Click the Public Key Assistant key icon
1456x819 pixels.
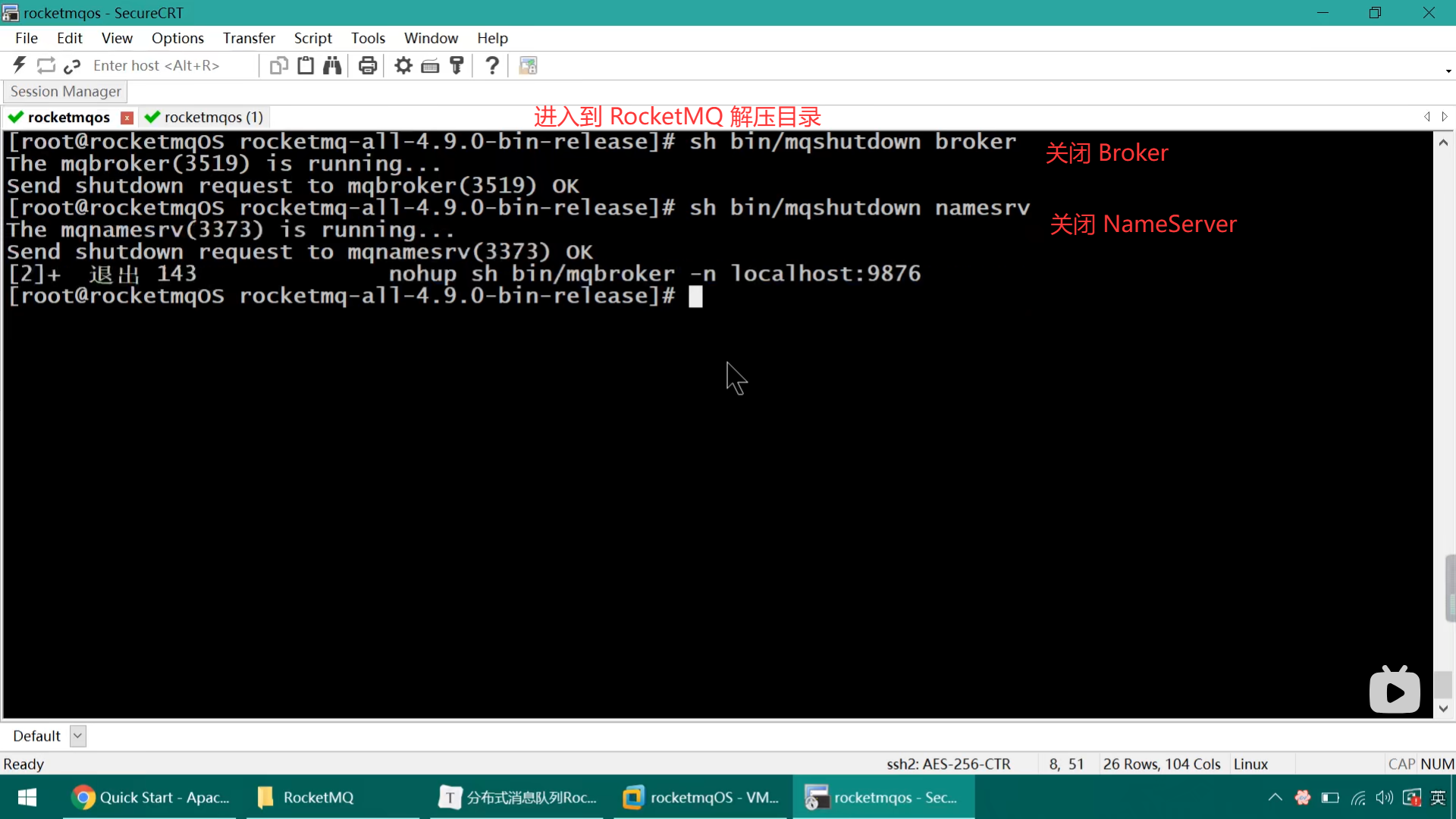[457, 66]
